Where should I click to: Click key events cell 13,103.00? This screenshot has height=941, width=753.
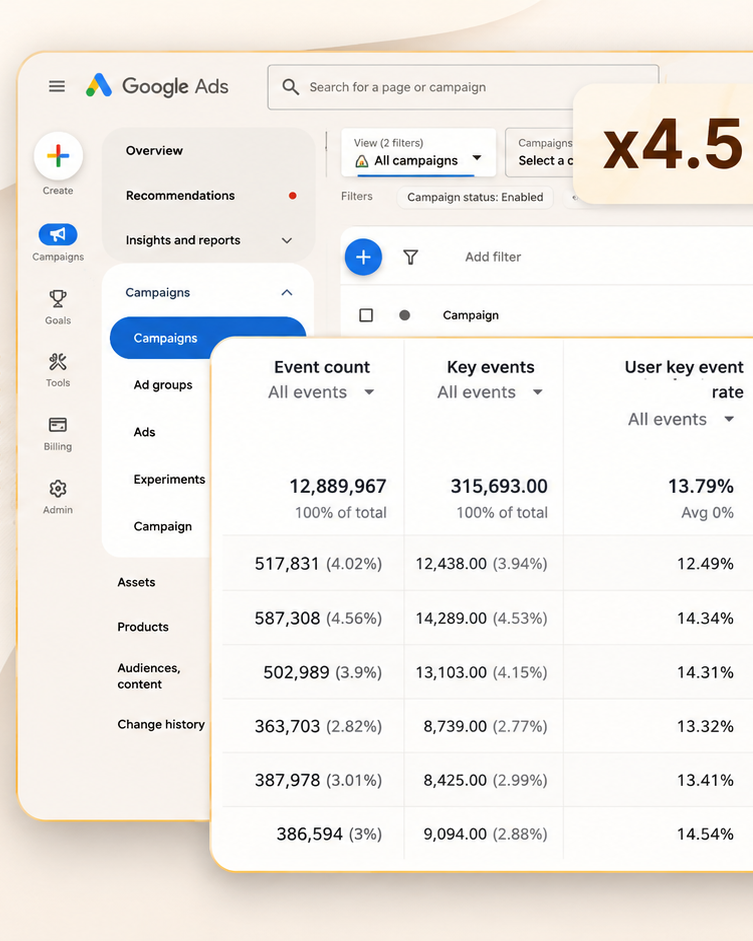[451, 672]
